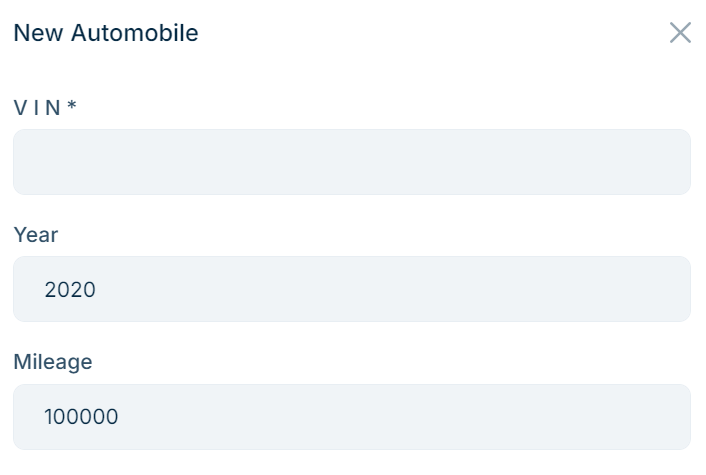Click the VIN field label
Viewport: 706px width, 475px height.
(38, 107)
